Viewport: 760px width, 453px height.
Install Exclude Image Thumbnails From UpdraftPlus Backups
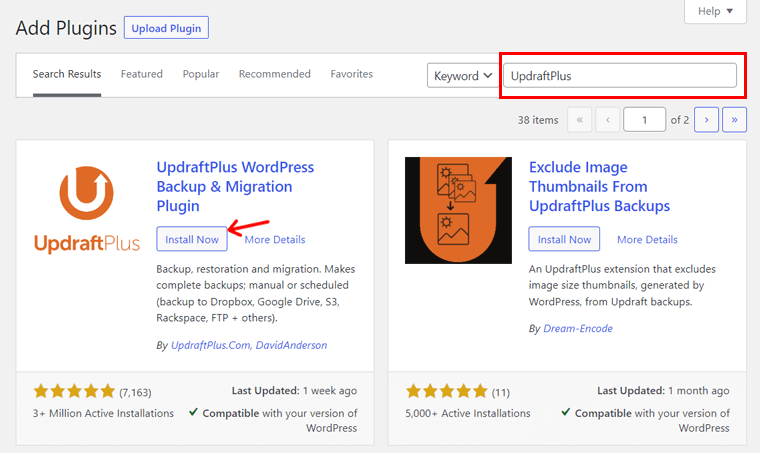564,239
